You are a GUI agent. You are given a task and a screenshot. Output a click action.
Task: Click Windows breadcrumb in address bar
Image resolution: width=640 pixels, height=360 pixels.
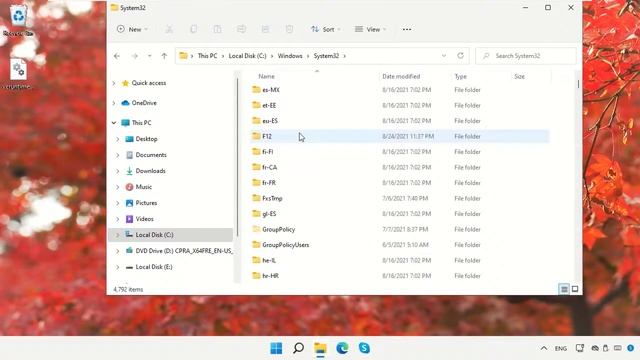(290, 56)
